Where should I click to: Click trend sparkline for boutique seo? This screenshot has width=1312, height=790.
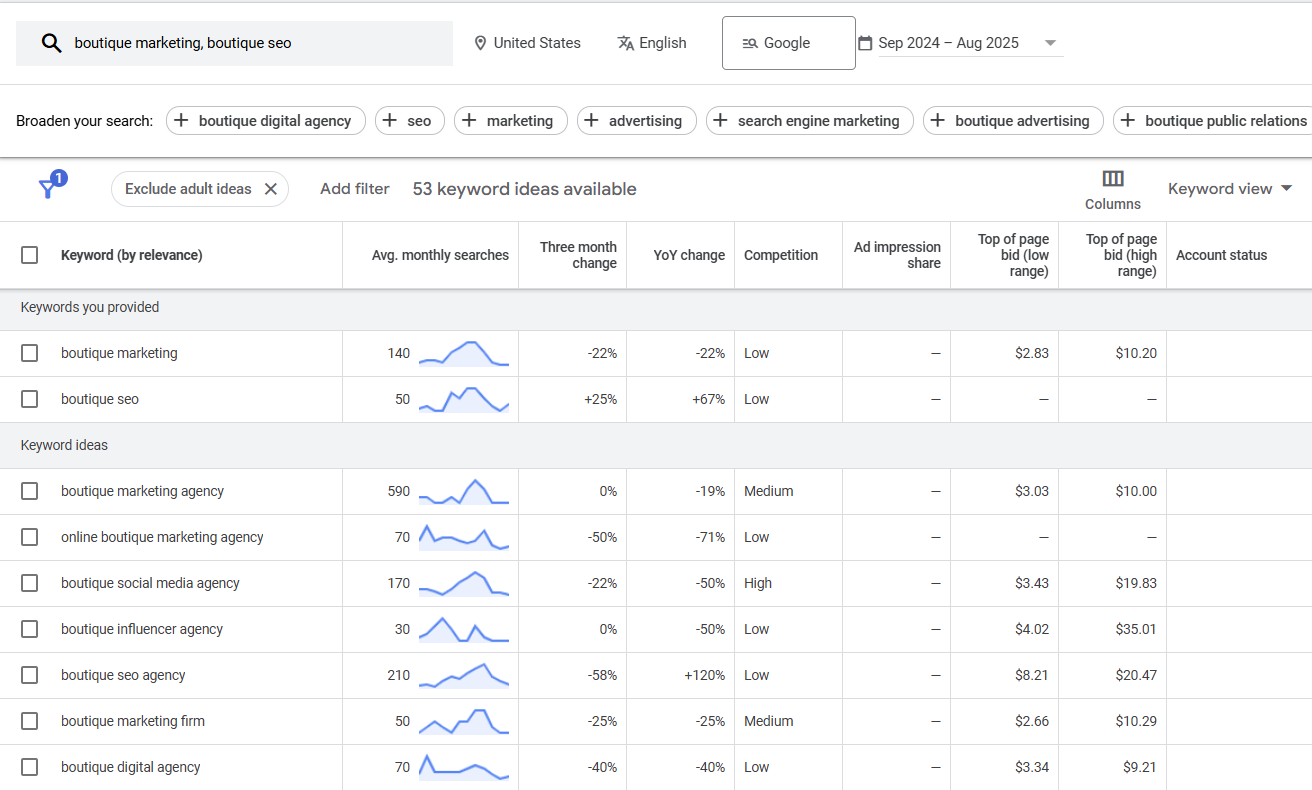click(464, 399)
